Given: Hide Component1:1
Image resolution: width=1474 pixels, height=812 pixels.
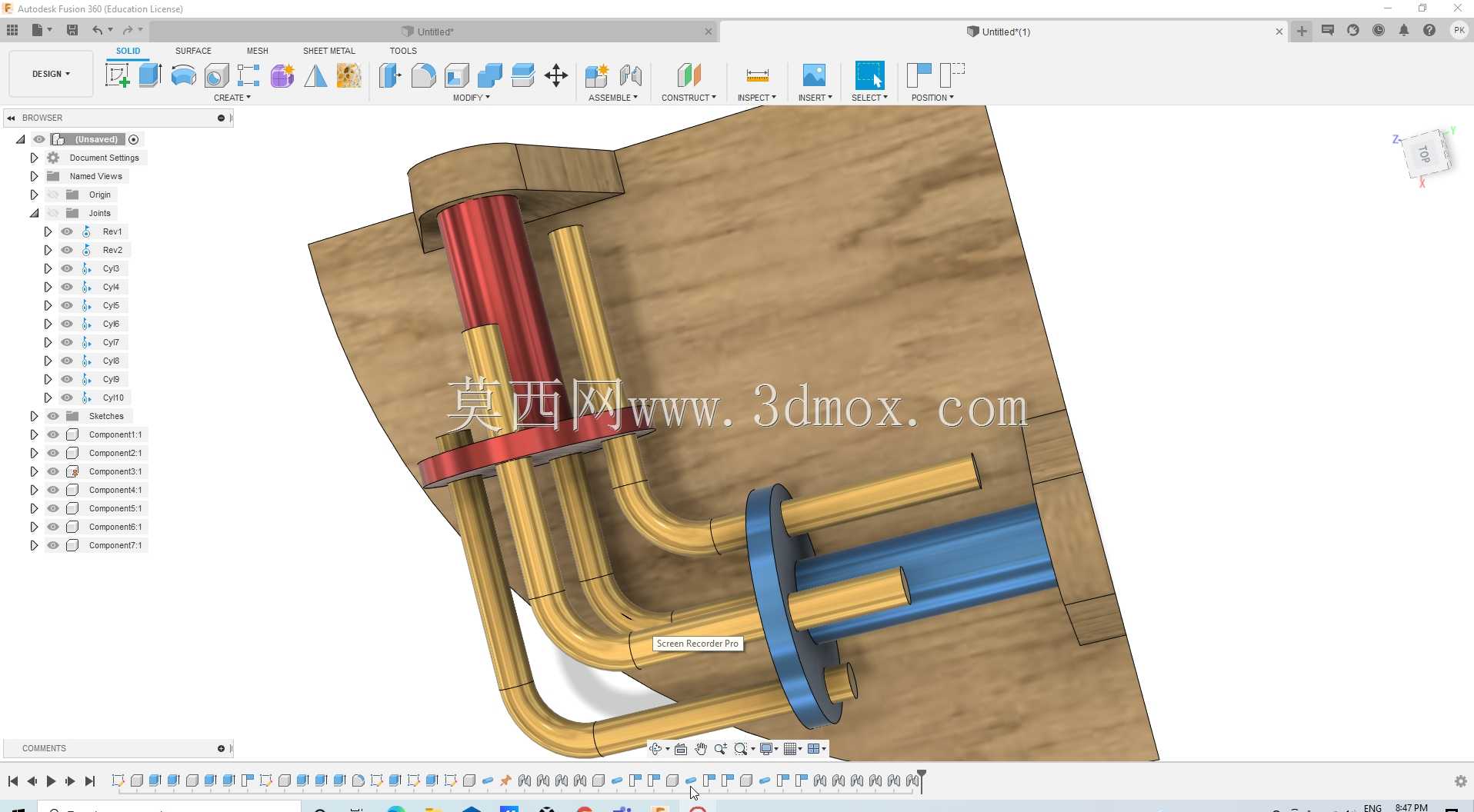Looking at the screenshot, I should click(53, 434).
